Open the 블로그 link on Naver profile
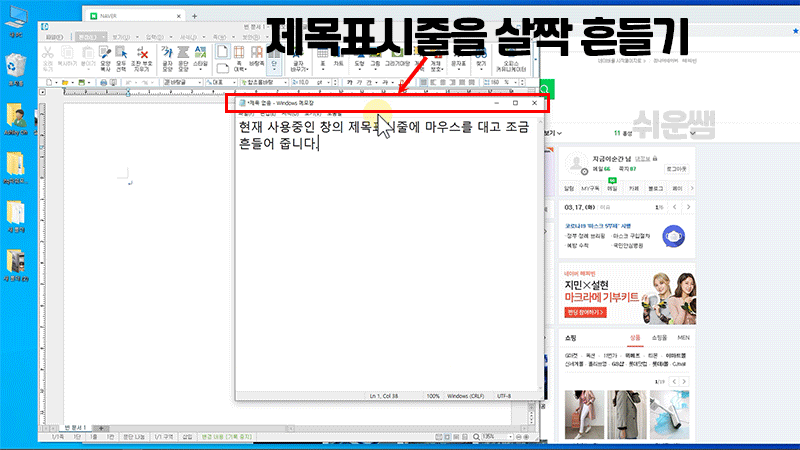This screenshot has height=450, width=800. click(655, 189)
